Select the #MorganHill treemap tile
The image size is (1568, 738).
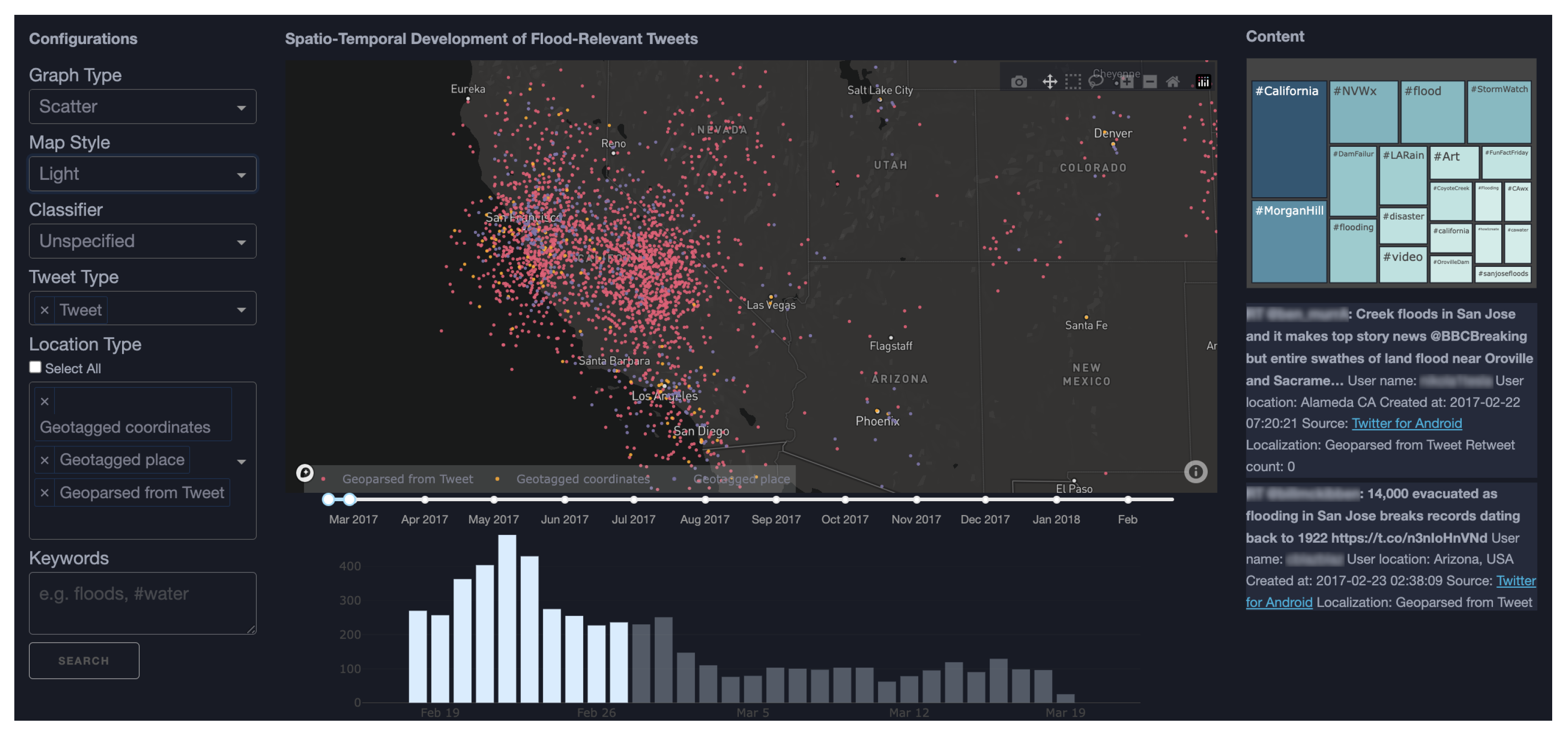pyautogui.click(x=1289, y=241)
